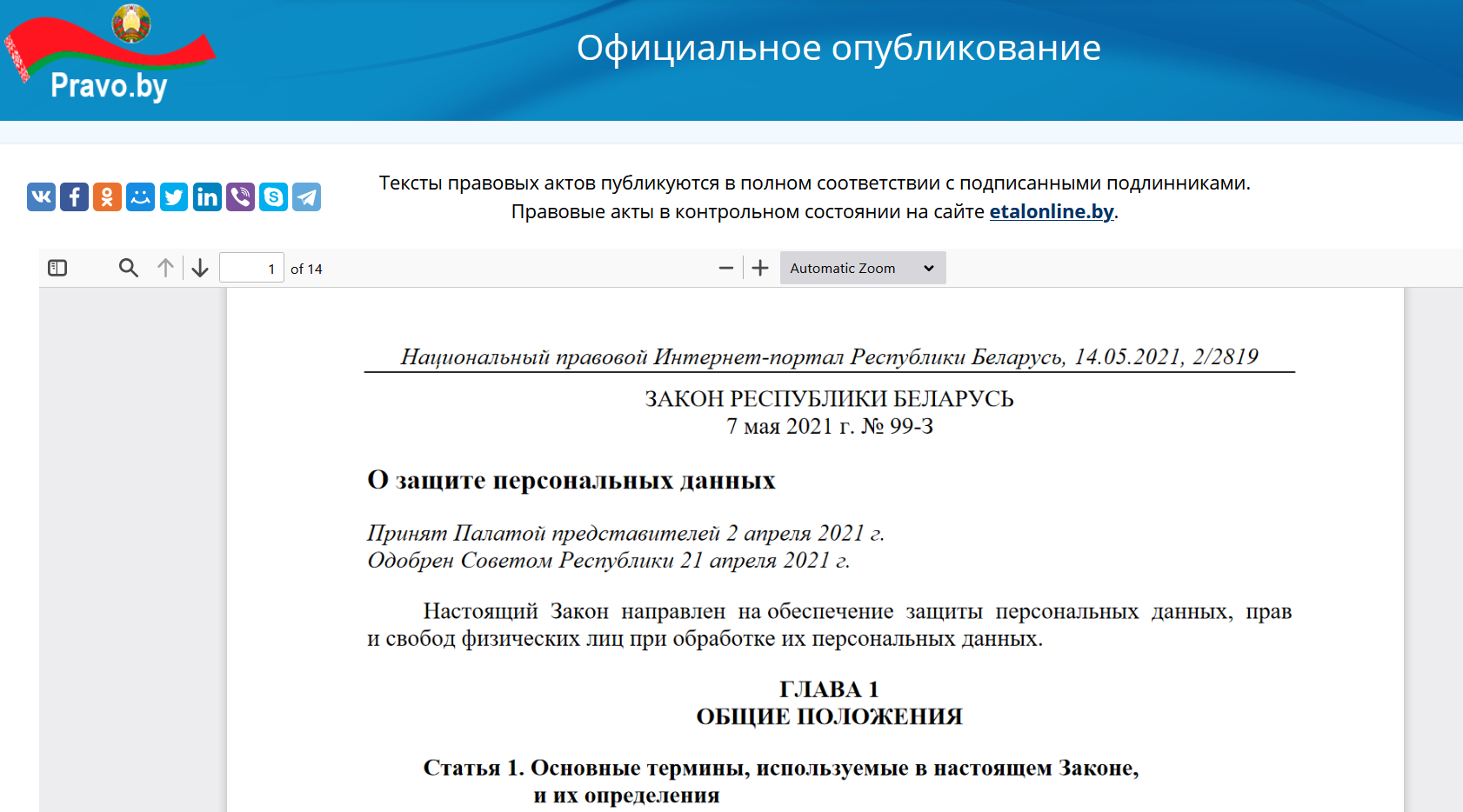Go to next PDF page
Viewport: 1463px width, 812px height.
(x=200, y=268)
